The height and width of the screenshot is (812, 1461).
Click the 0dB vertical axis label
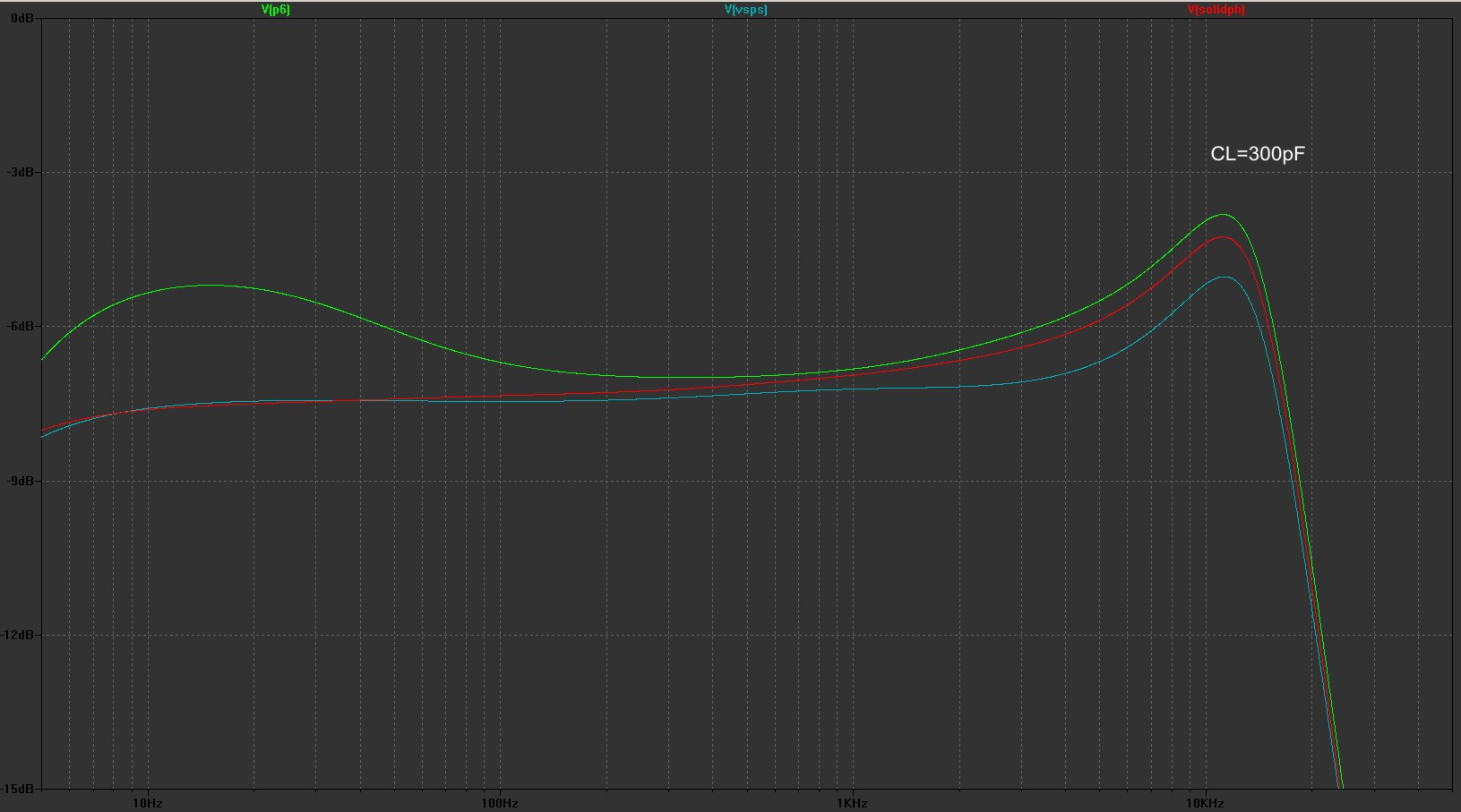22,17
